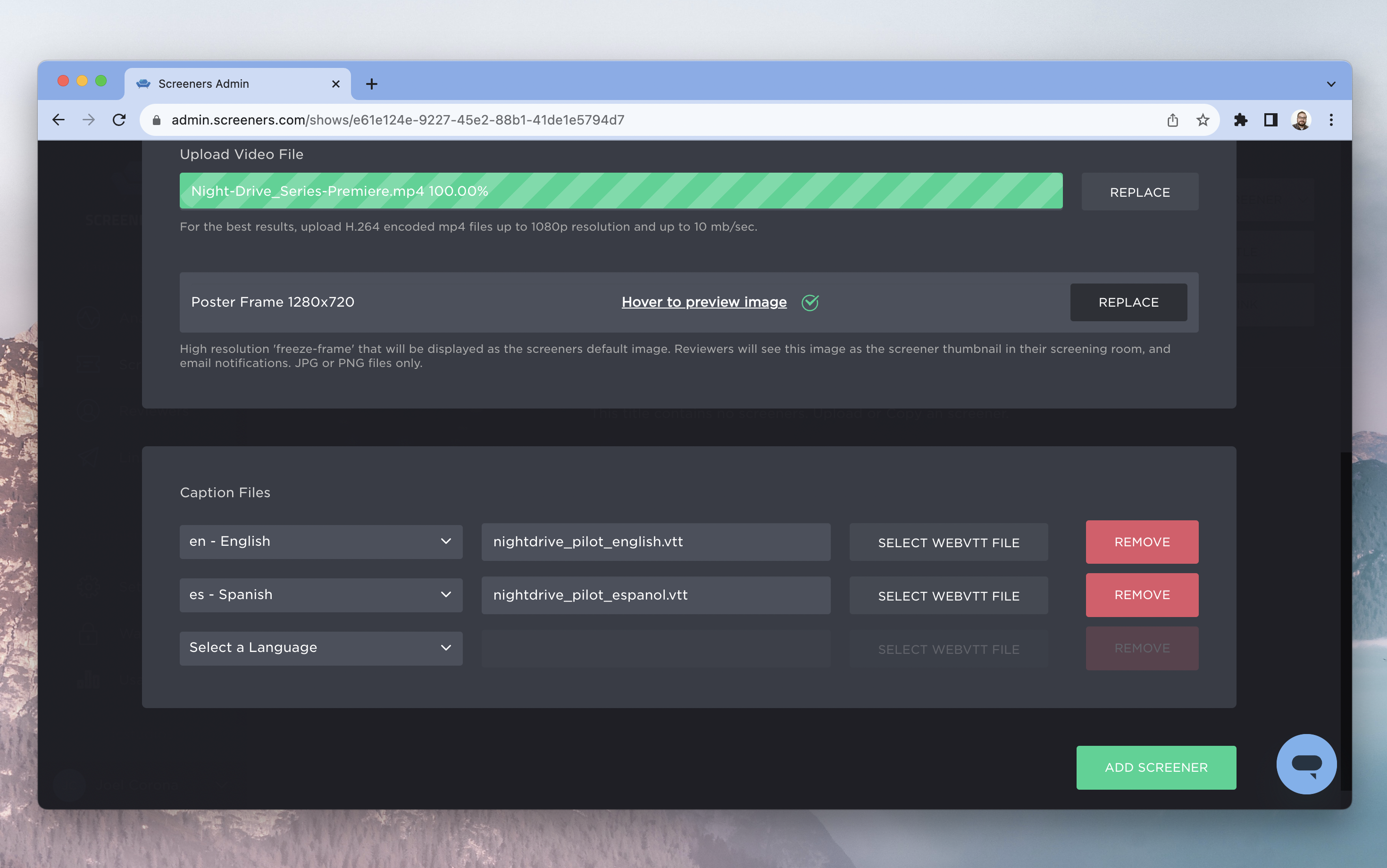Open the Chrome profile avatar
The image size is (1387, 868).
(1301, 120)
